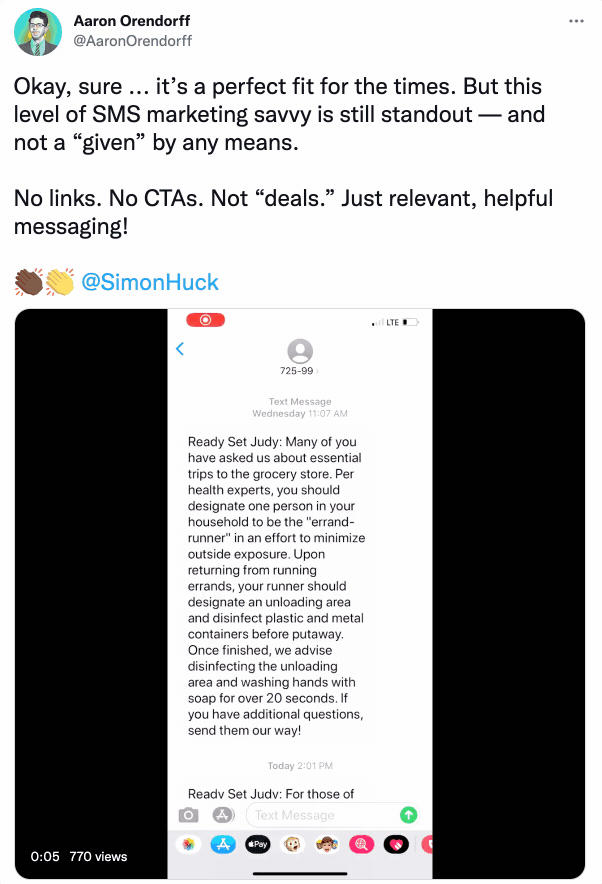Visit the @AaronOrendorff handle
The image size is (602, 884).
coord(133,41)
